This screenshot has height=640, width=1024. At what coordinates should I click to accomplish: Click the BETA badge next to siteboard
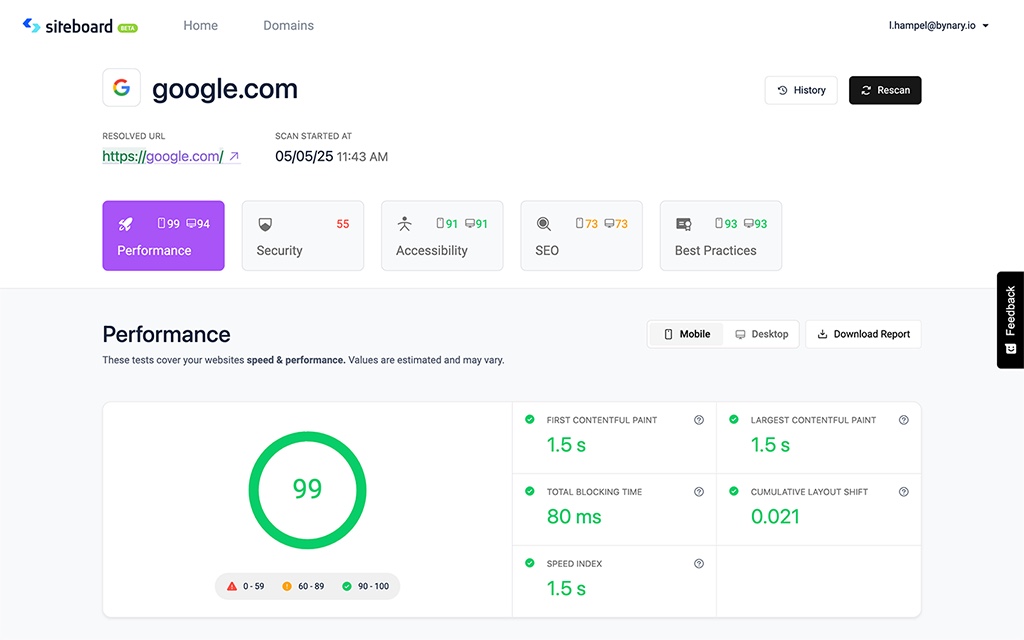128,27
